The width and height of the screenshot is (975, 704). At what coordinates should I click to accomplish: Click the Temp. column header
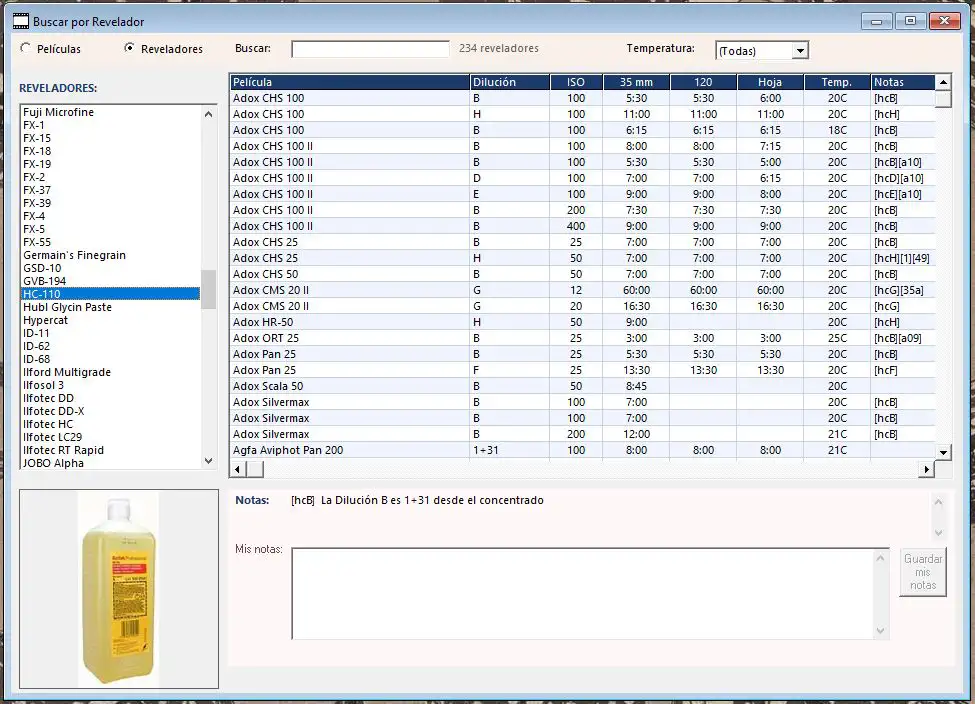coord(837,82)
